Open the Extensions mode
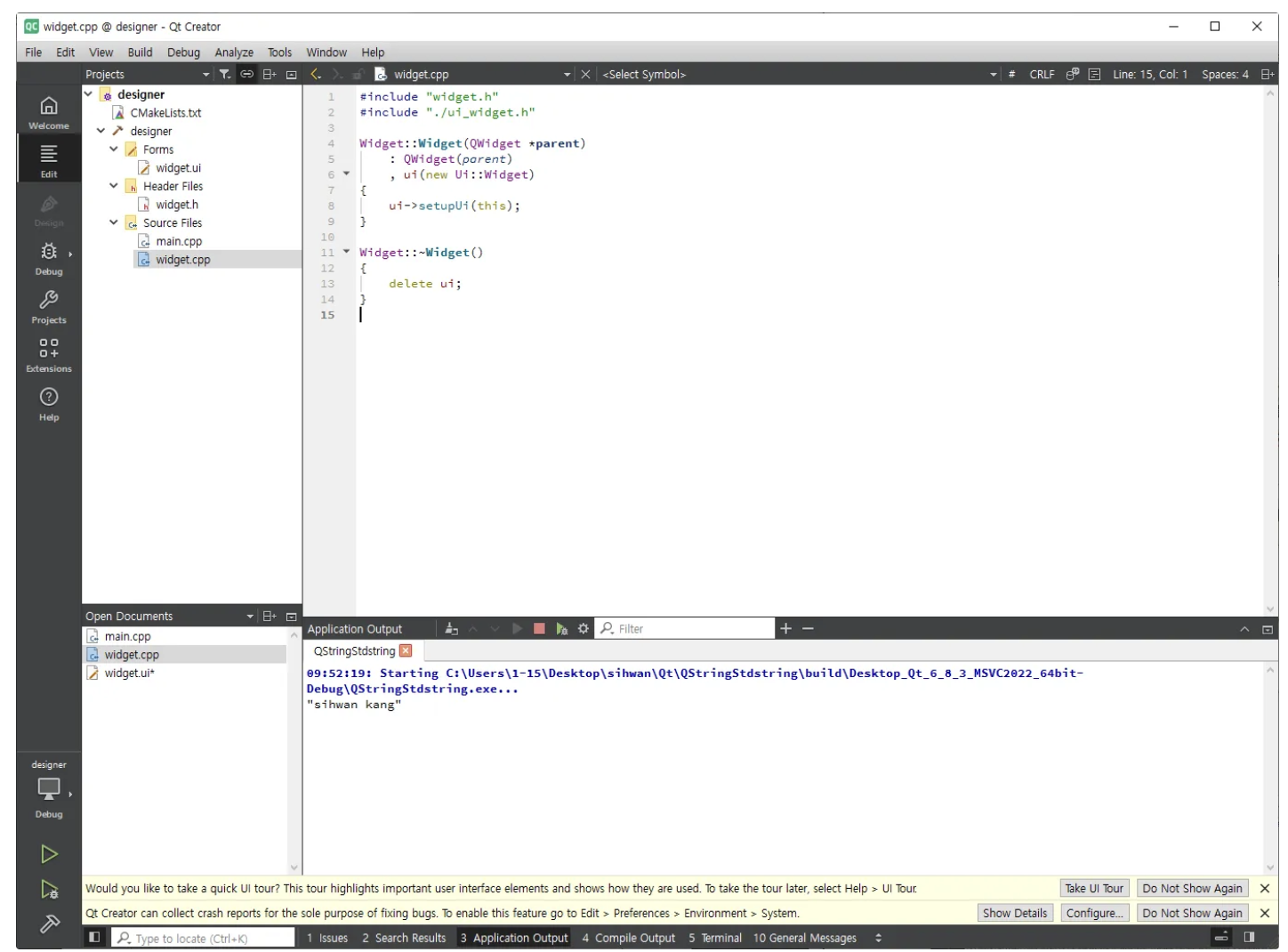1288x952 pixels. tap(49, 355)
